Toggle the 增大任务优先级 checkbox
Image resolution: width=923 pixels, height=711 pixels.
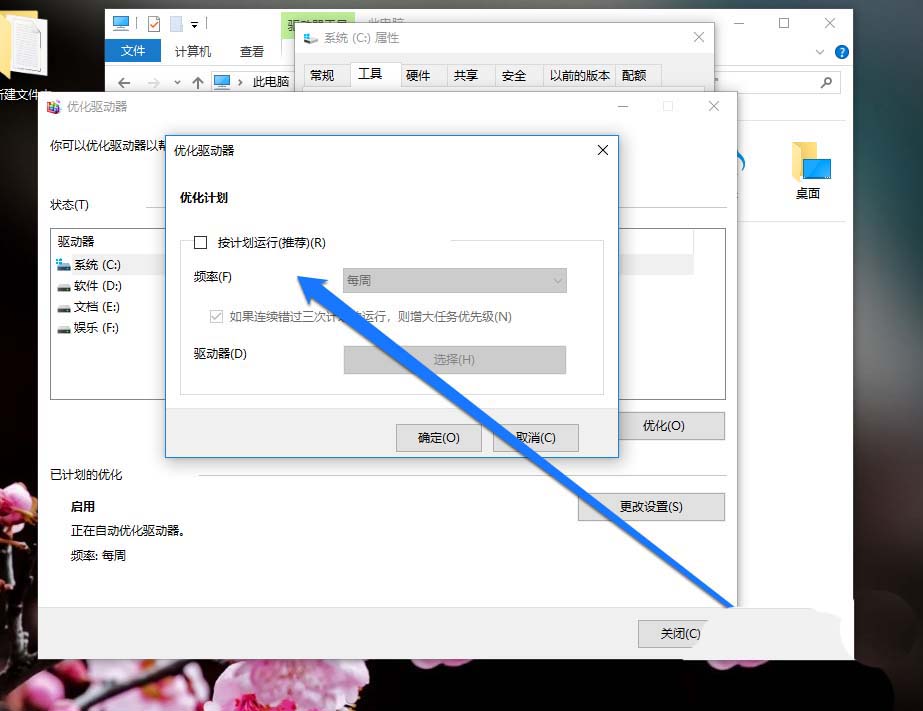coord(216,317)
